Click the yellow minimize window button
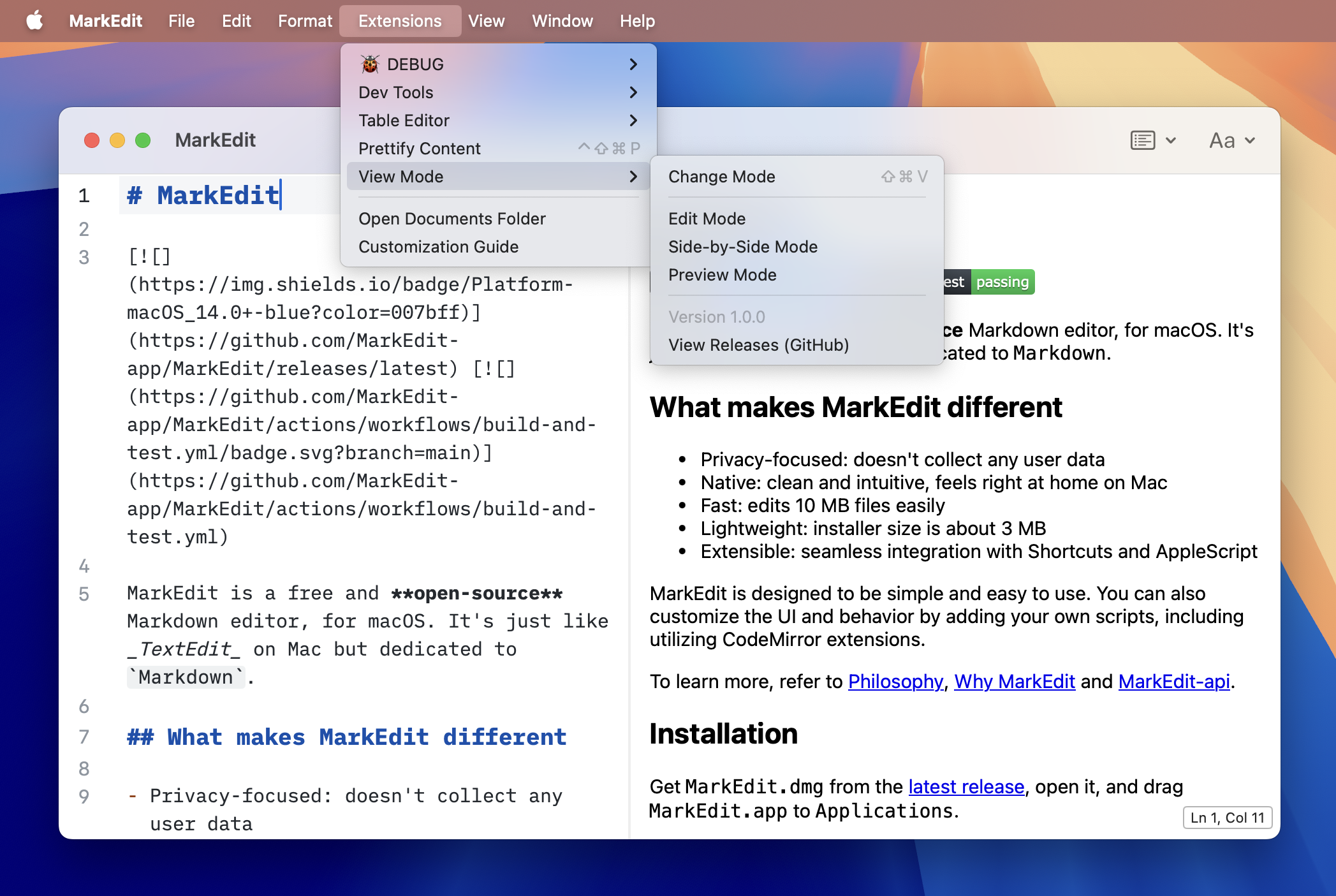Viewport: 1336px width, 896px height. point(117,140)
